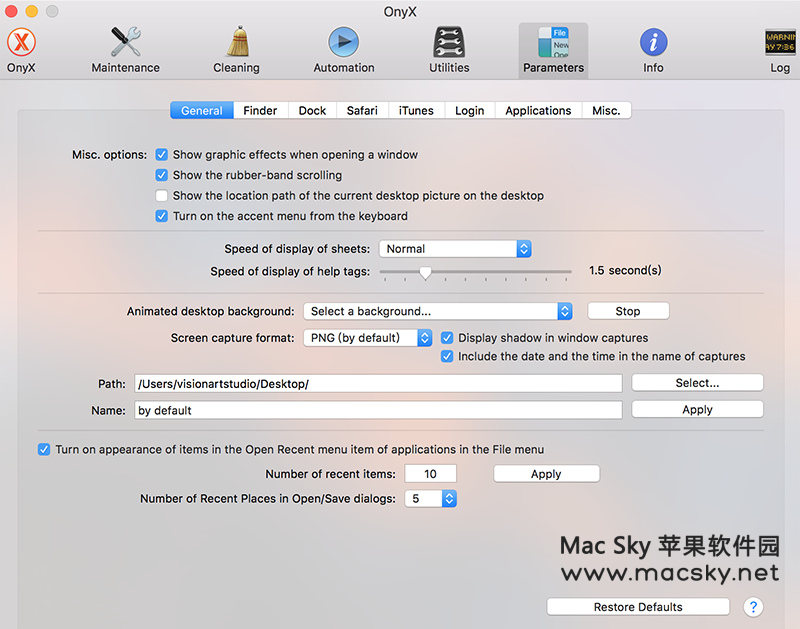Screen dimensions: 800x629
Task: Open the Automation play icon
Action: tap(343, 42)
